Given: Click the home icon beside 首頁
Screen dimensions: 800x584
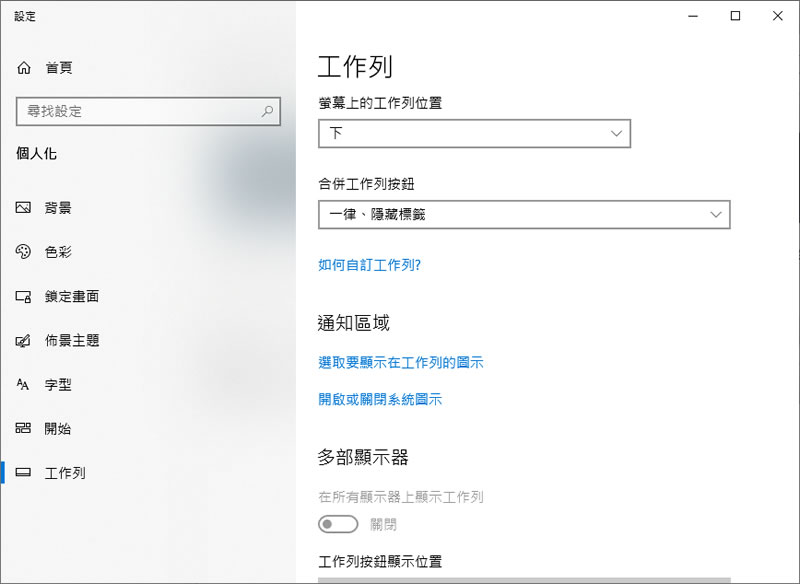Looking at the screenshot, I should 24,68.
